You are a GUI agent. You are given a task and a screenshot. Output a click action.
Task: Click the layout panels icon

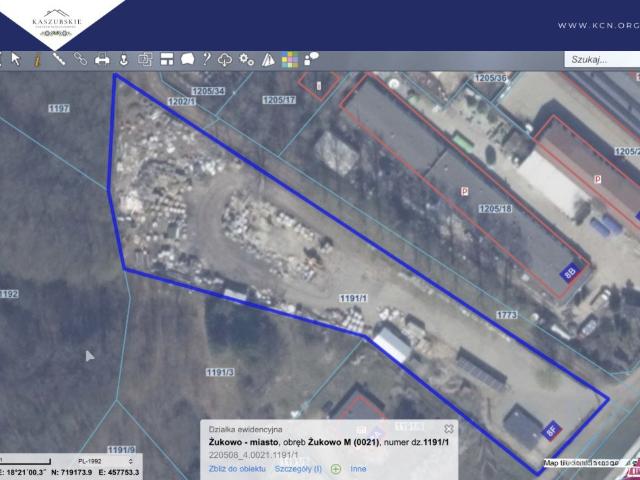[166, 59]
